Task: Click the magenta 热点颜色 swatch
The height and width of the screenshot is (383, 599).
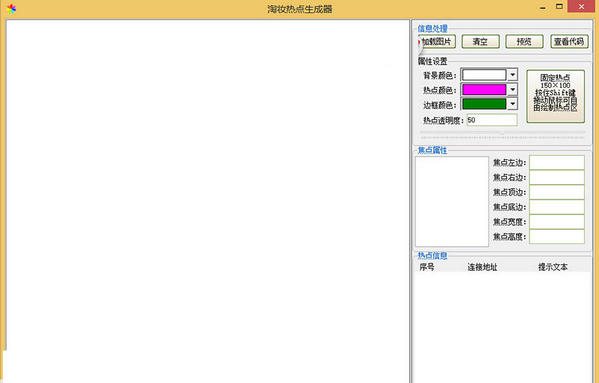Action: point(484,89)
